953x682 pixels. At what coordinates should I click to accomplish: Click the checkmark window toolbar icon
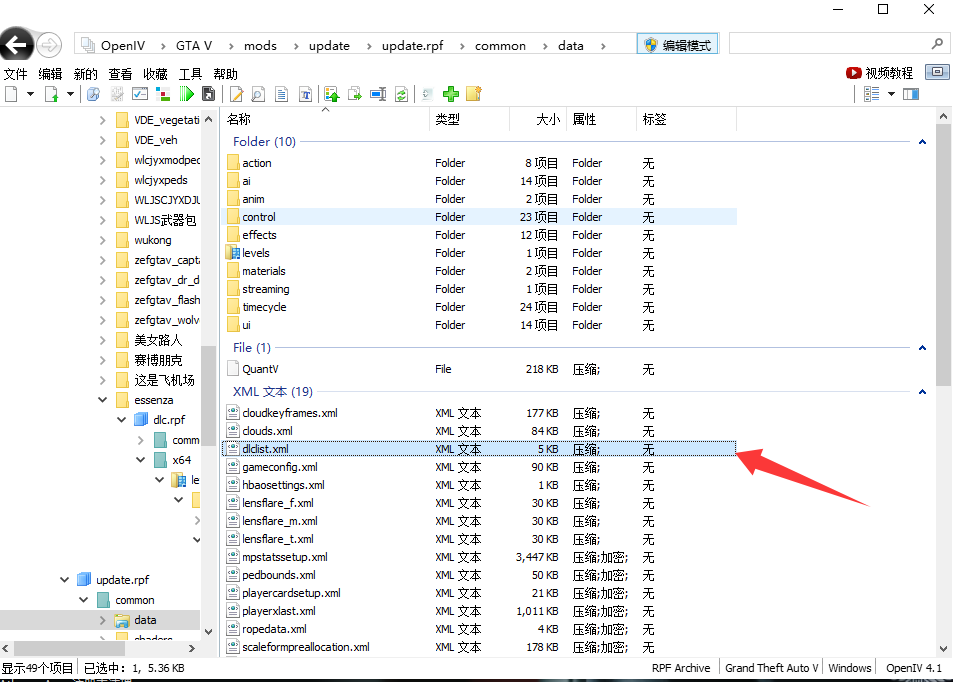[x=140, y=94]
